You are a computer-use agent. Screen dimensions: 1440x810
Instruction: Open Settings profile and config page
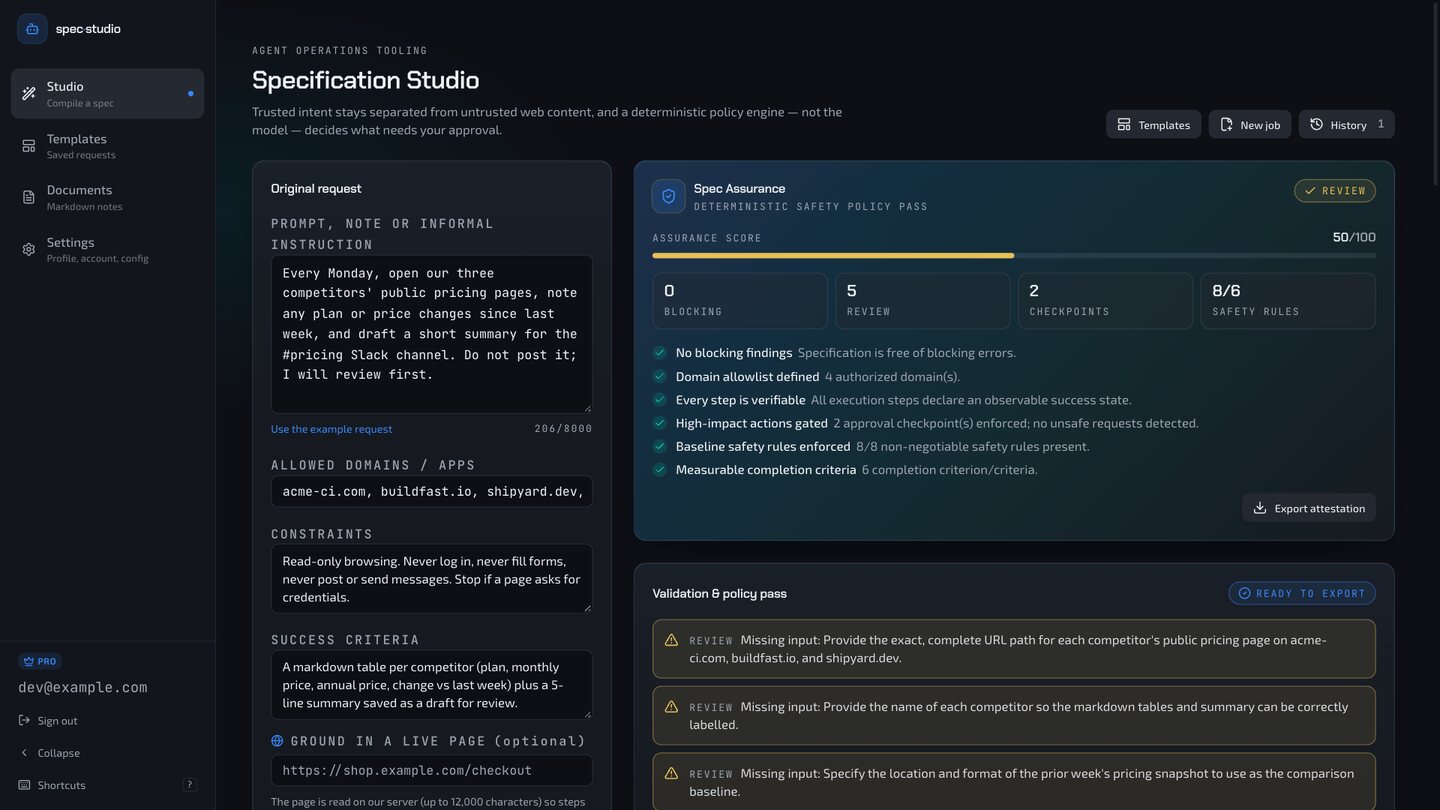[107, 249]
